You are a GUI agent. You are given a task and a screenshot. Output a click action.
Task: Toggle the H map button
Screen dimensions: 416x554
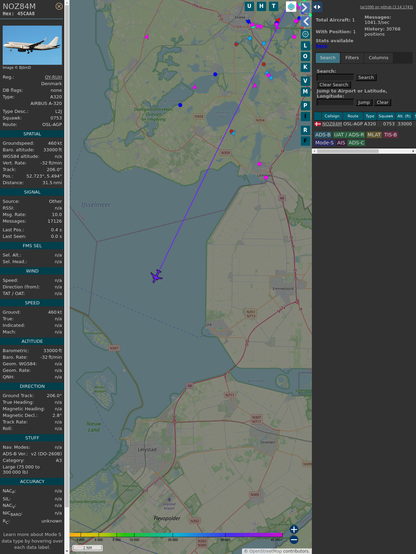coord(261,6)
